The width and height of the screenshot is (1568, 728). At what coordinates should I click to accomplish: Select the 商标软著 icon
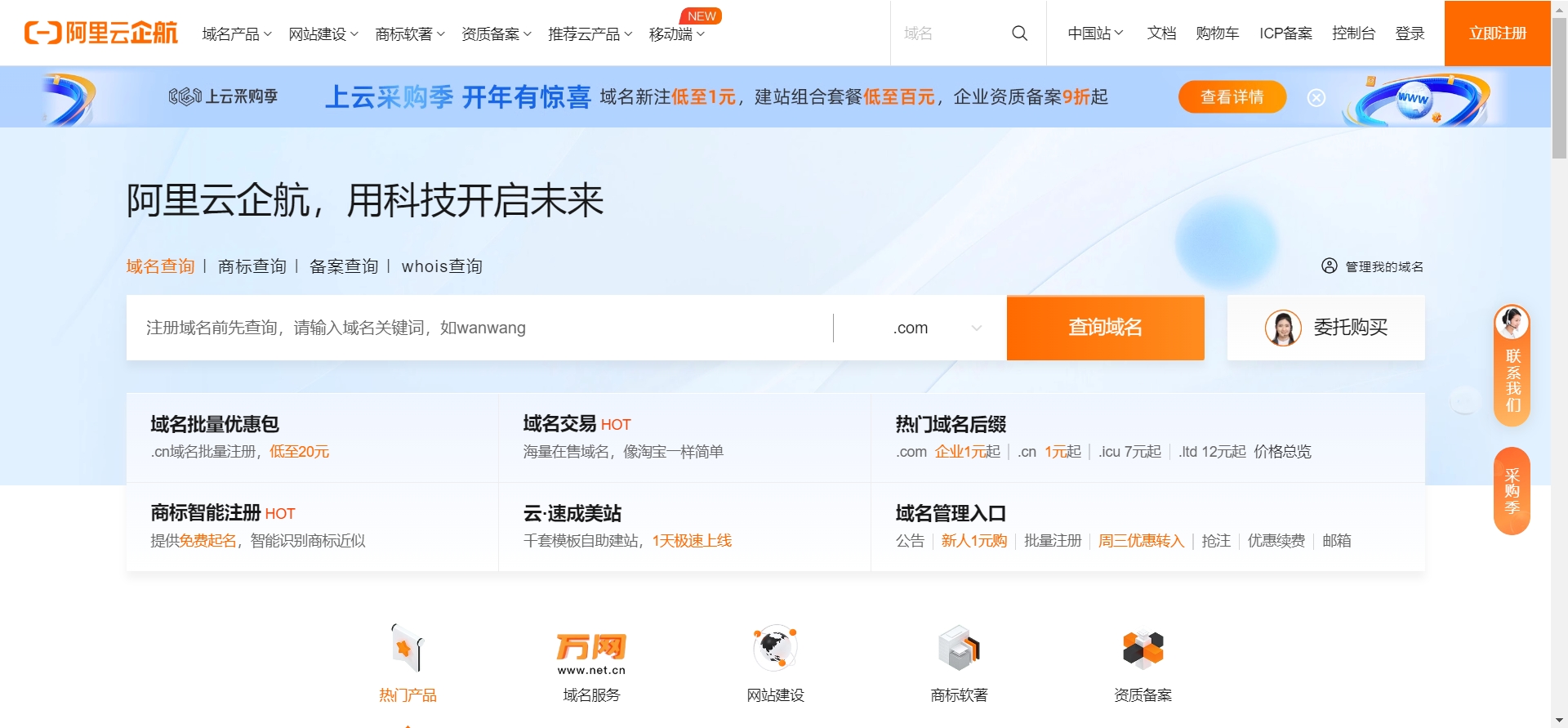point(959,648)
